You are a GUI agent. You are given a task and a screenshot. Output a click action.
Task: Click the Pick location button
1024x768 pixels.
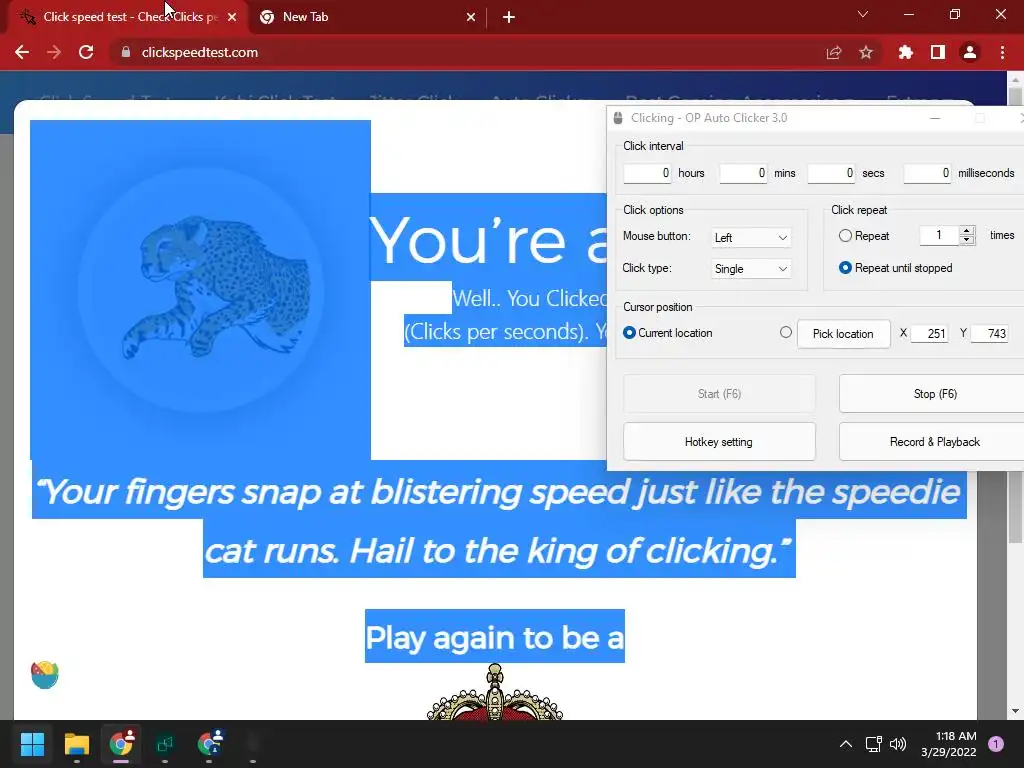click(843, 334)
